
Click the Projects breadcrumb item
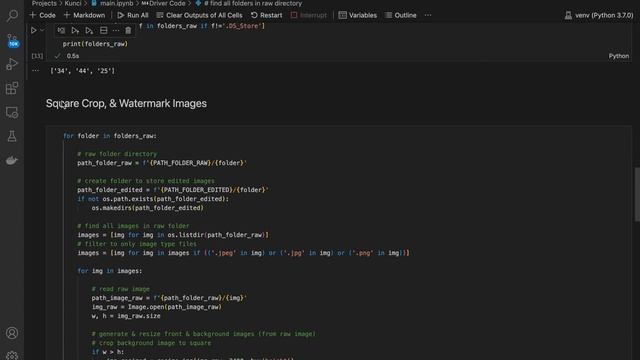(x=44, y=3)
